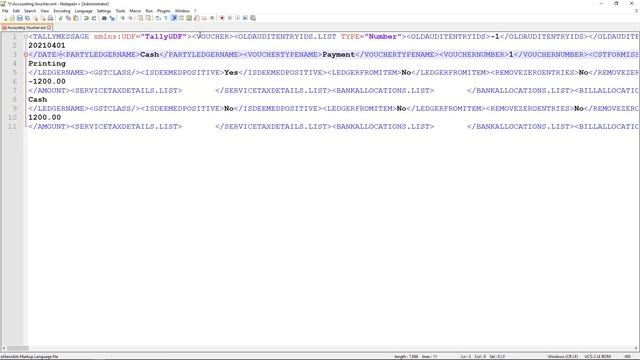Click the Ln/Col position in status bar
Screen dimensions: 640x360
pos(483,356)
